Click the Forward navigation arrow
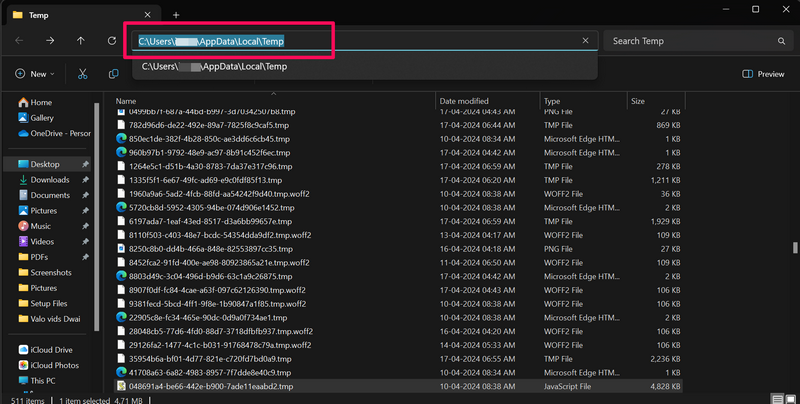The image size is (800, 404). tap(50, 41)
